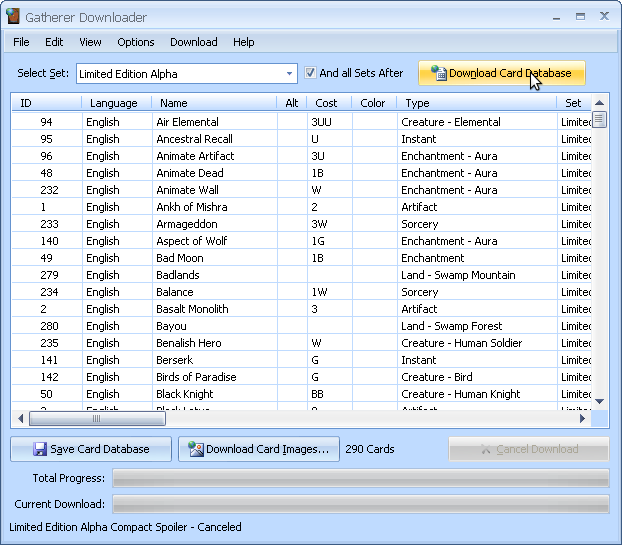Viewport: 622px width, 545px height.
Task: Click the globe icon on Download Card Database
Action: tap(439, 73)
